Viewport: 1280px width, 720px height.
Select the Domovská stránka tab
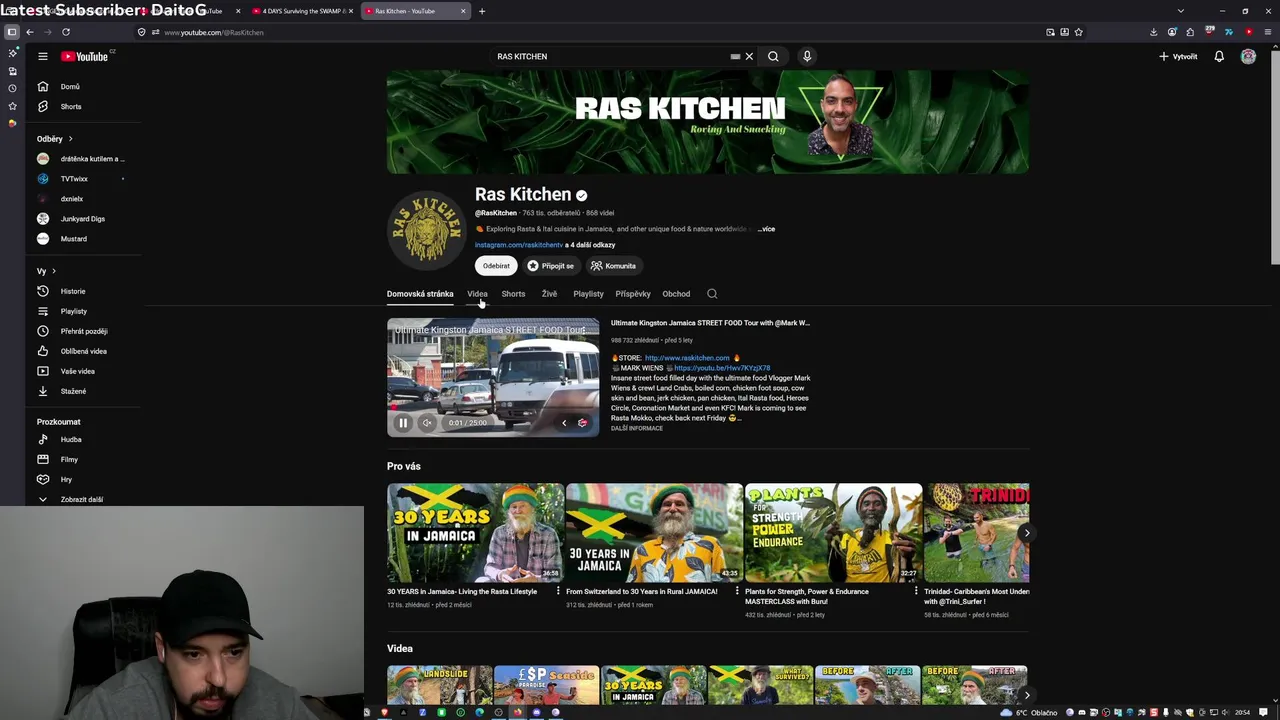pyautogui.click(x=420, y=294)
